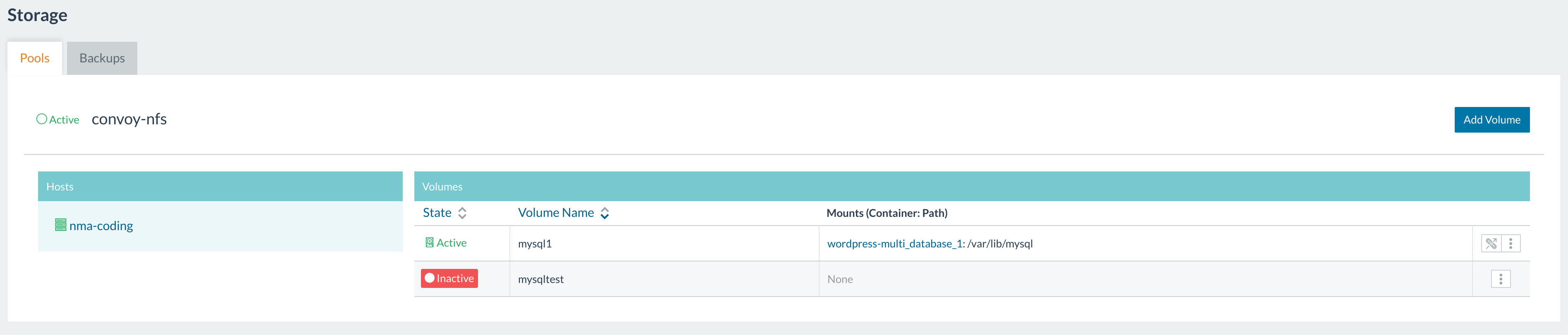Click the sort arrows next to Volume Name

coord(605,213)
